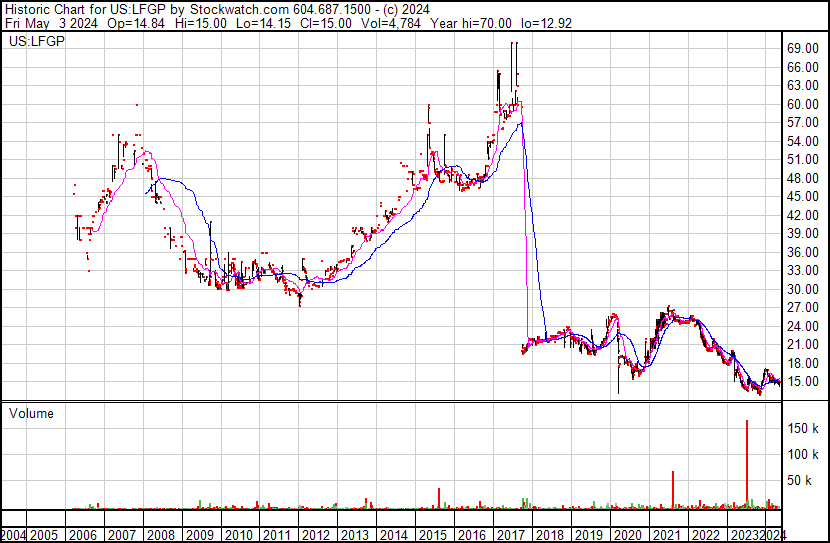The height and width of the screenshot is (543, 830).
Task: Click the Historic Chart title text
Action: [x=43, y=7]
